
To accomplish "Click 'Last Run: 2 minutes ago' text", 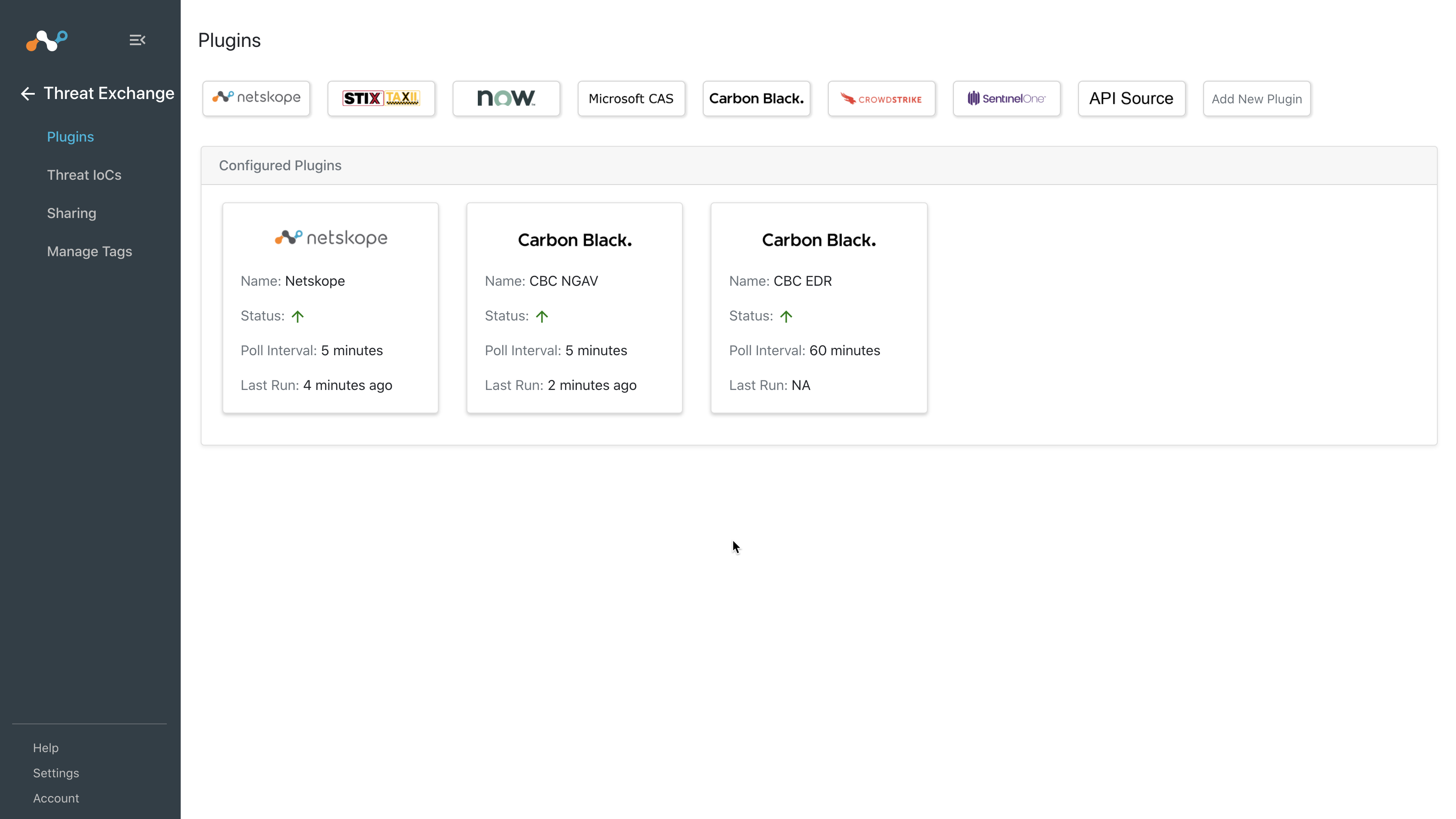I will (x=561, y=386).
